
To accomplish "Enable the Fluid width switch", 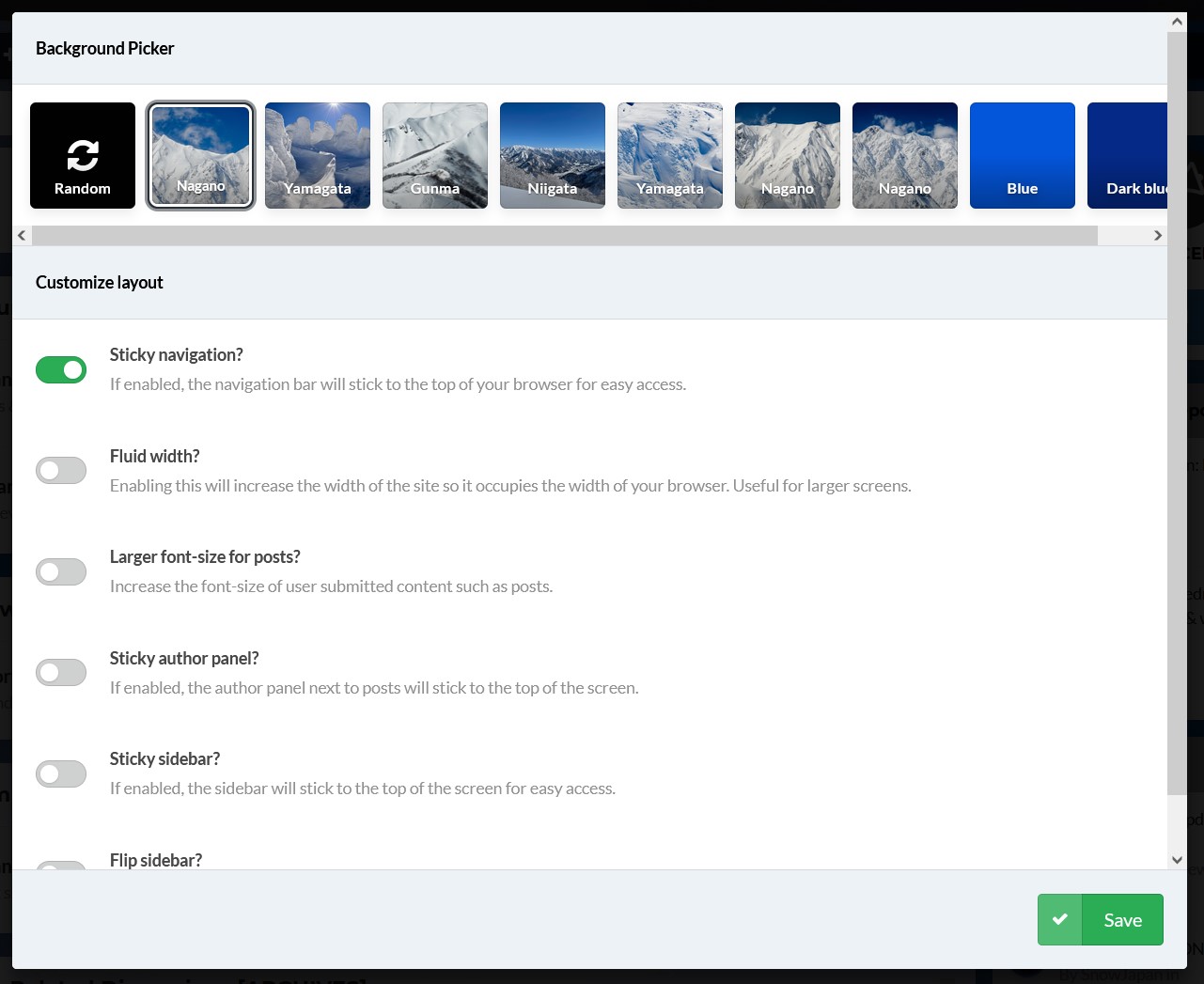I will 61,470.
